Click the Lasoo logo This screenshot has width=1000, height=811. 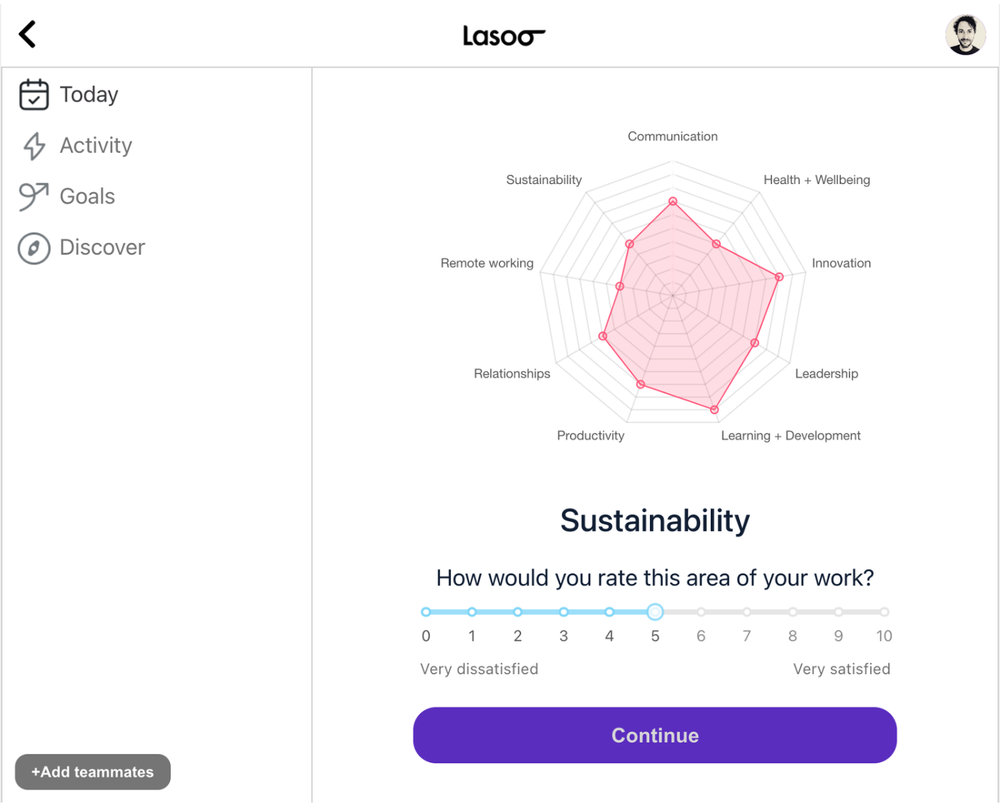click(x=503, y=36)
